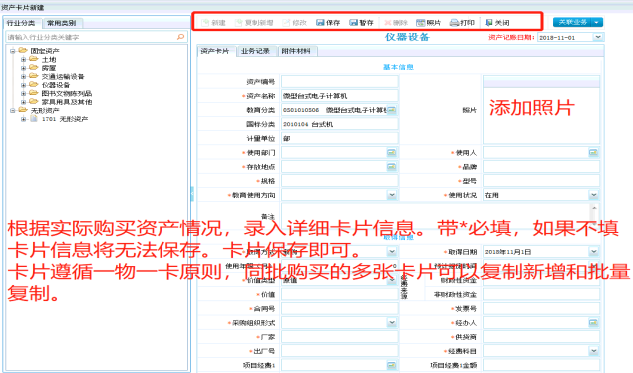633x373 pixels.
Task: Click the 修改 toolbar icon
Action: pyautogui.click(x=286, y=23)
